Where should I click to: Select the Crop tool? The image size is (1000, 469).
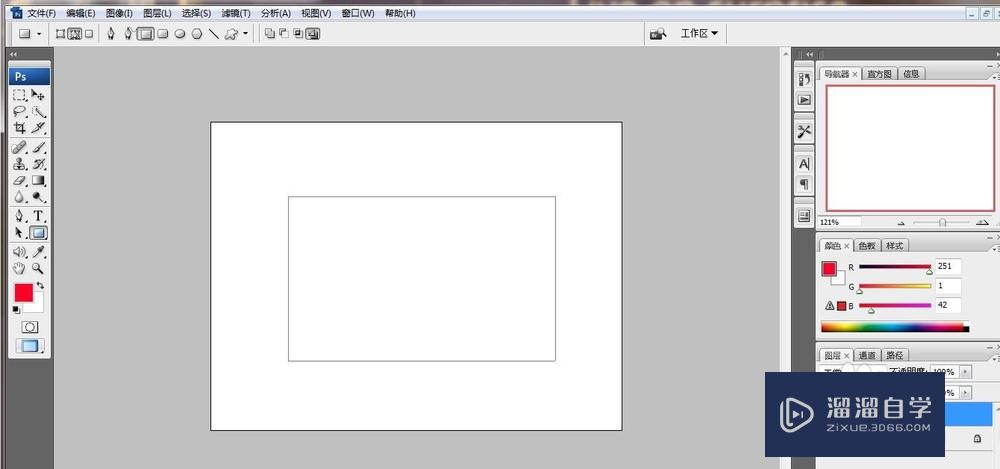(20, 128)
